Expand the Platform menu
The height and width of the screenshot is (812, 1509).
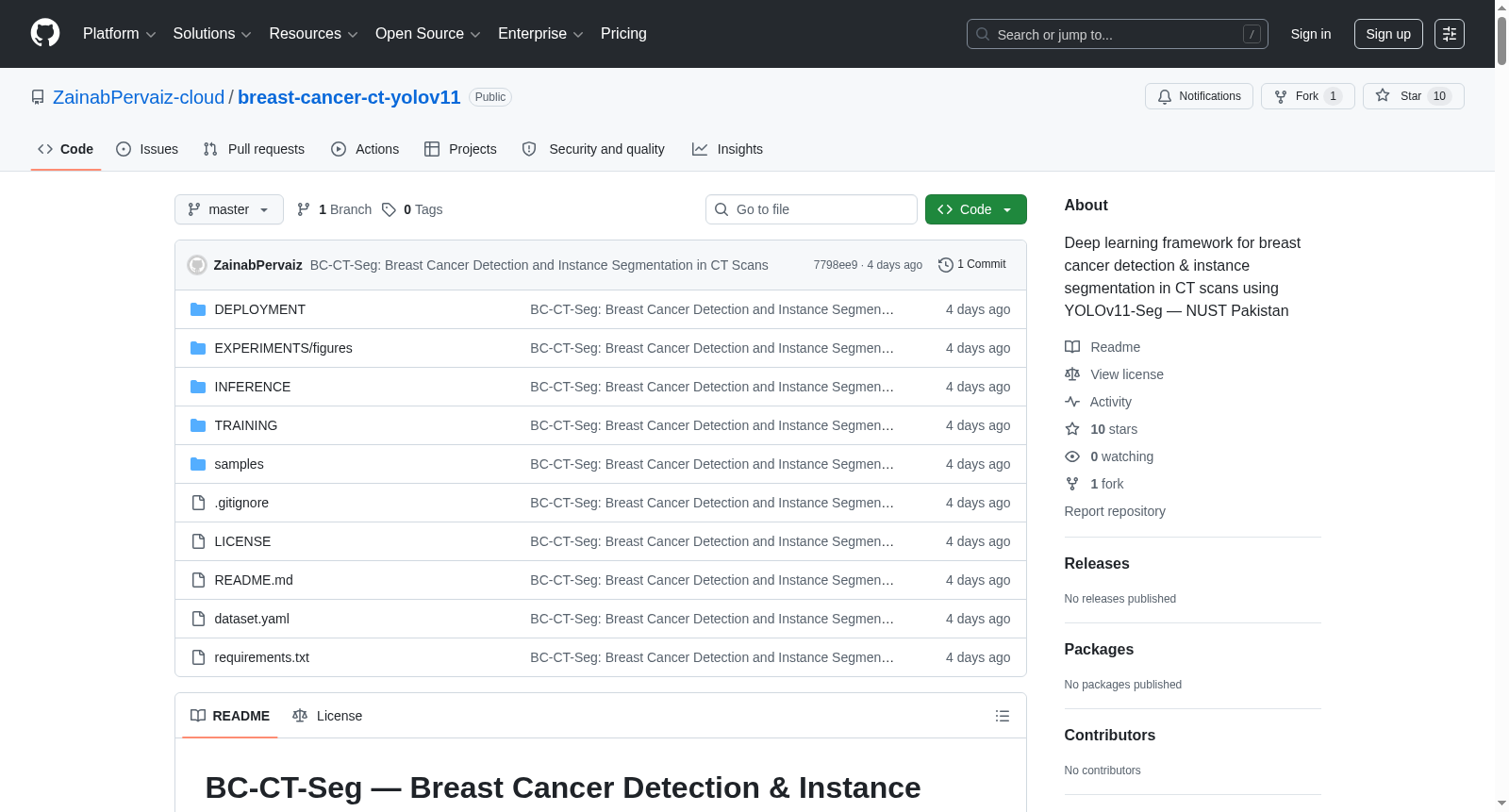click(x=119, y=34)
